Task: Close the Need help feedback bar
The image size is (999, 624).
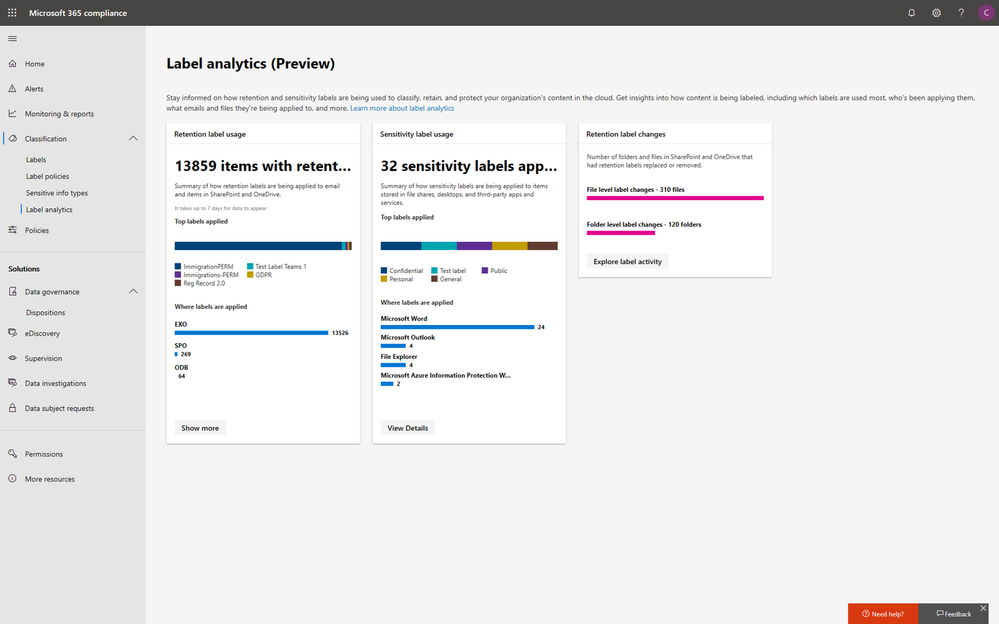Action: (x=983, y=608)
